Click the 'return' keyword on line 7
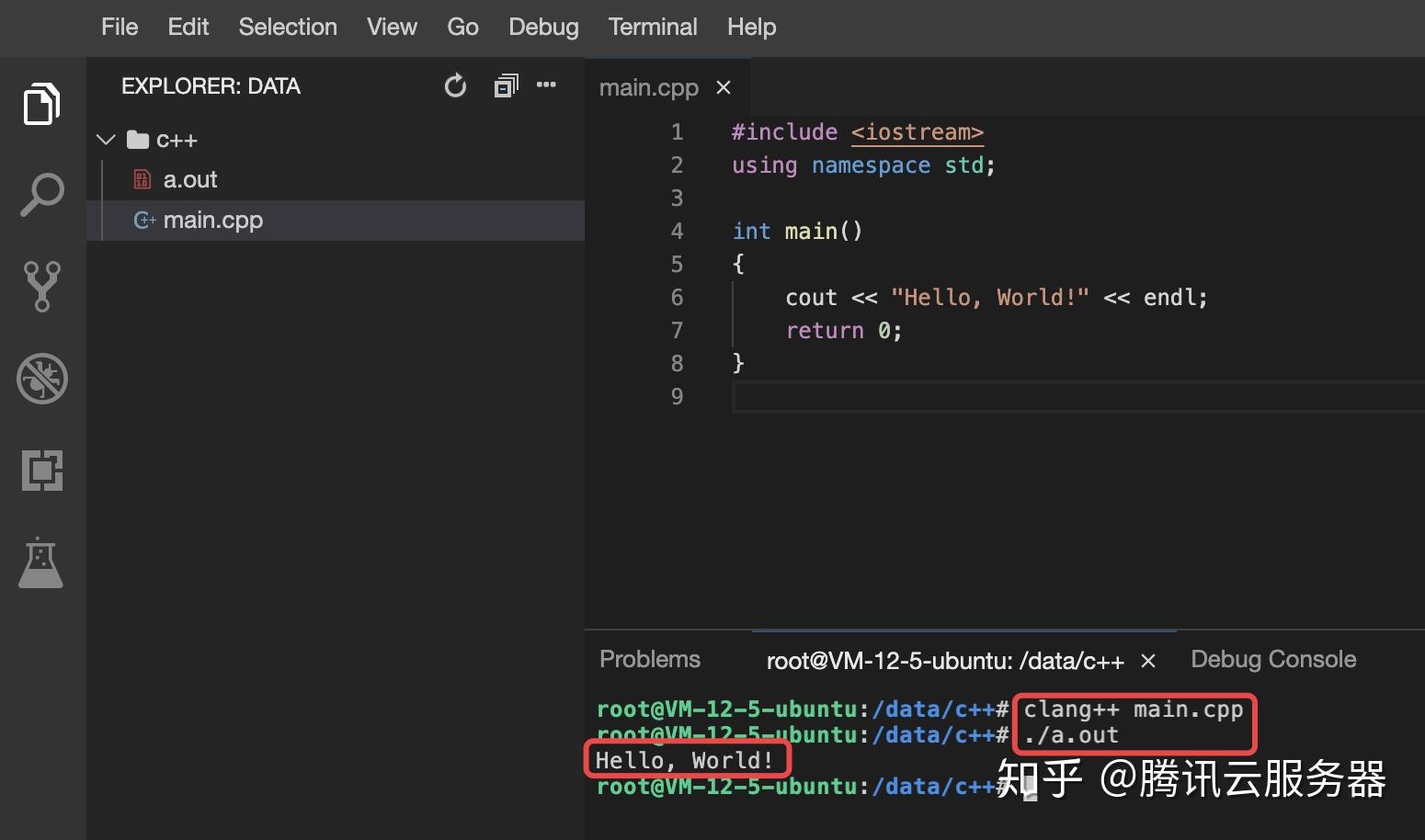 tap(825, 331)
